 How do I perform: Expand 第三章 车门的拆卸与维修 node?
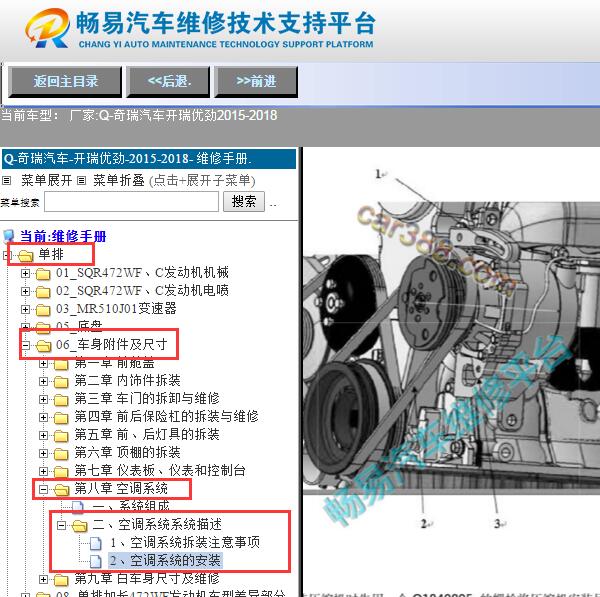[x=43, y=399]
